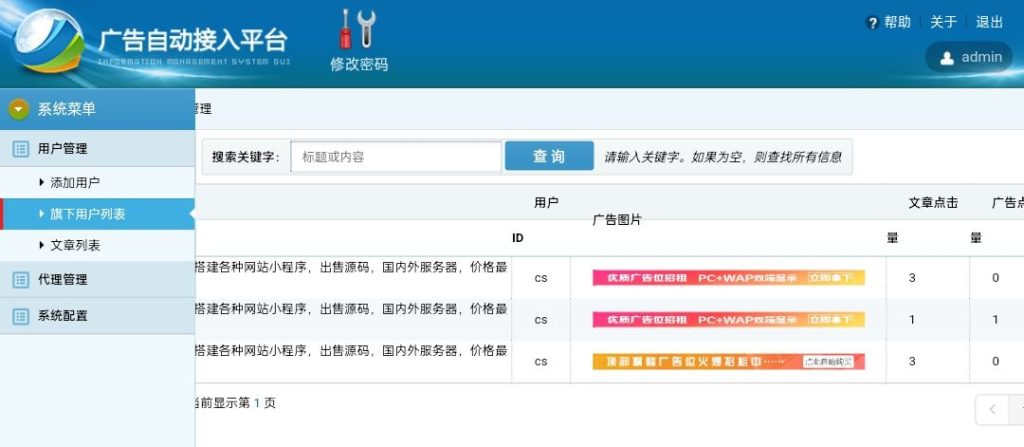The width and height of the screenshot is (1024, 447).
Task: Open the 代理管理 menu section
Action: coord(63,280)
